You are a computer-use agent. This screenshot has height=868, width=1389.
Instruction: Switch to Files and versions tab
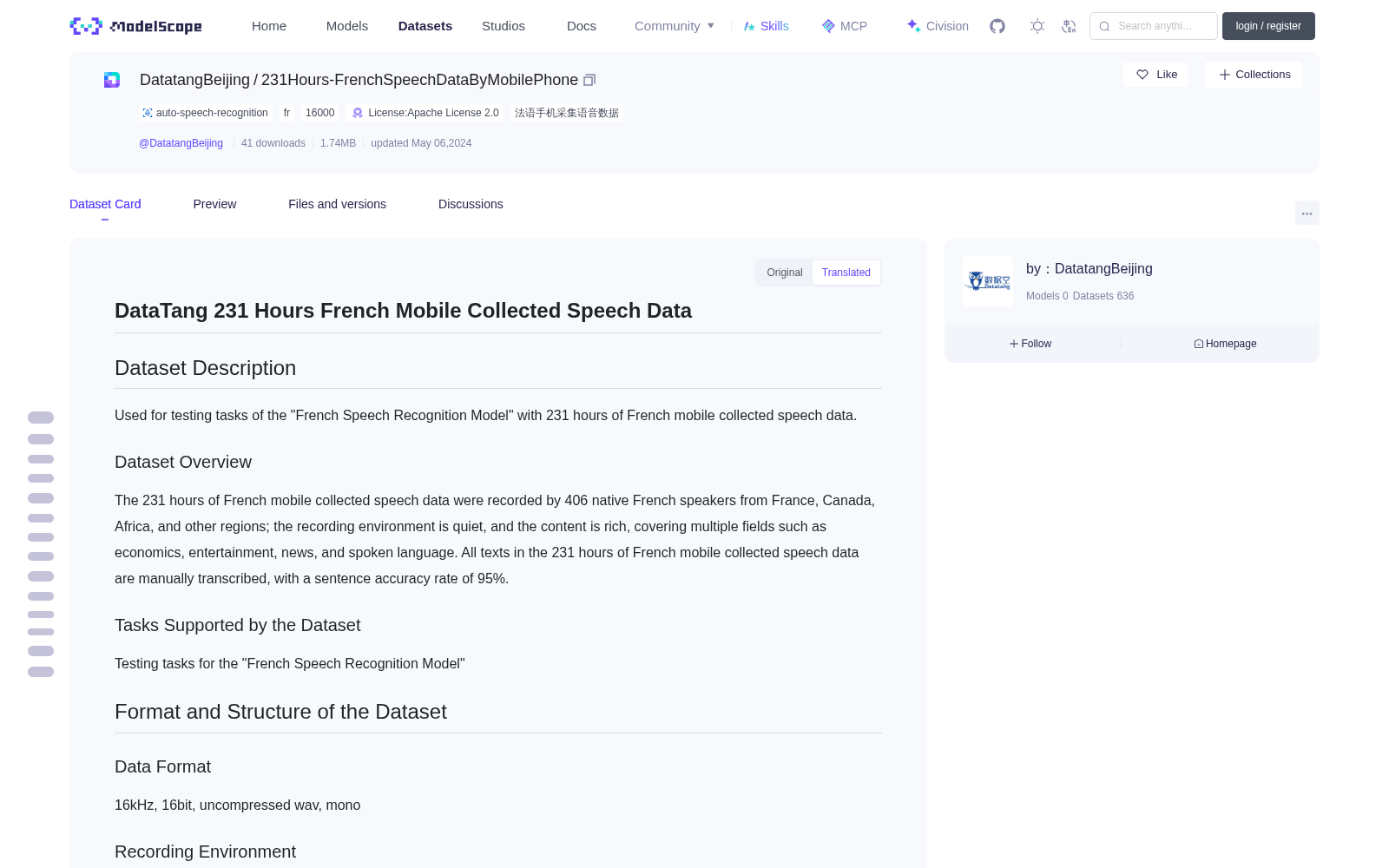(337, 204)
